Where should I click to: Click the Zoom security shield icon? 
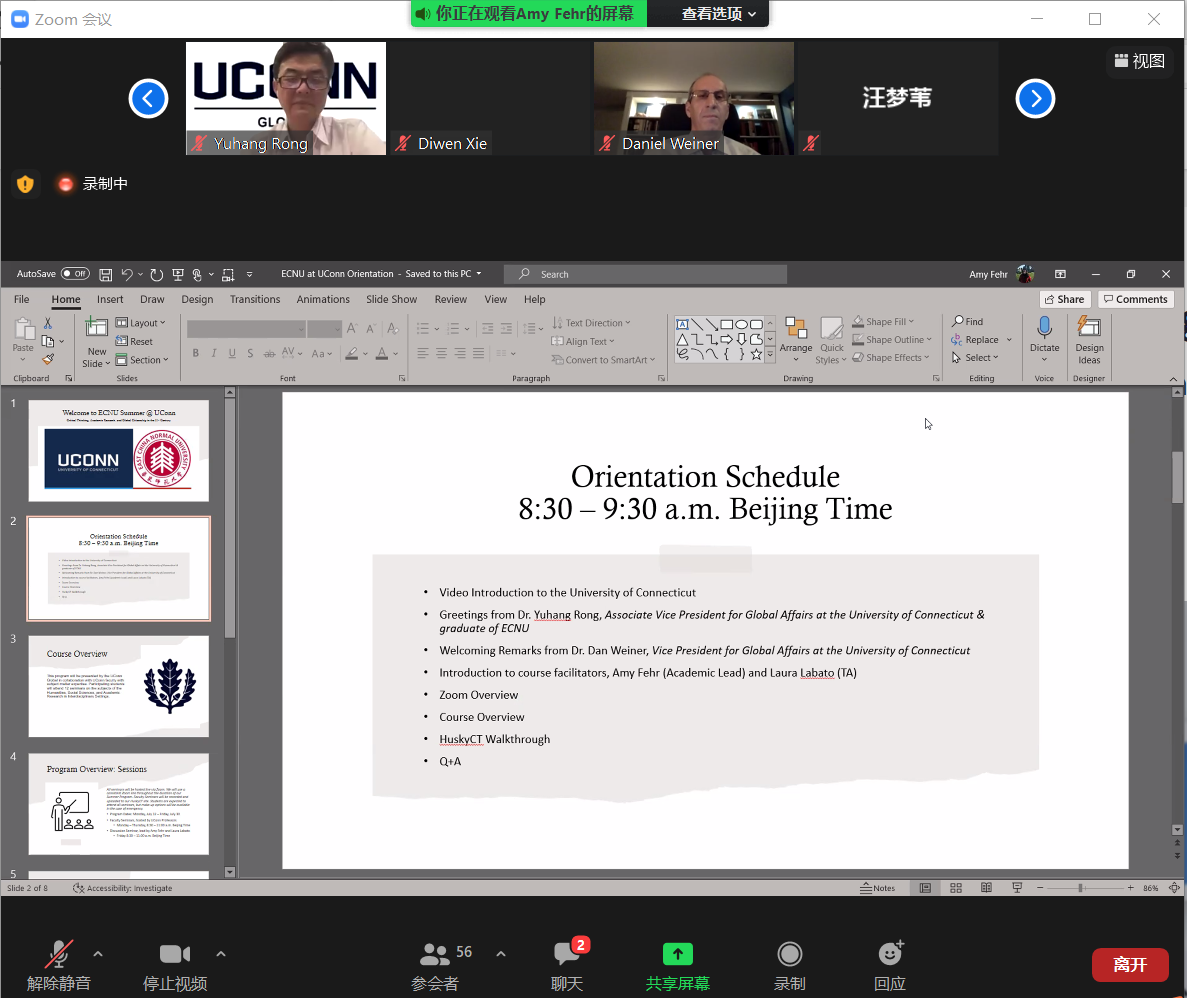coord(25,184)
